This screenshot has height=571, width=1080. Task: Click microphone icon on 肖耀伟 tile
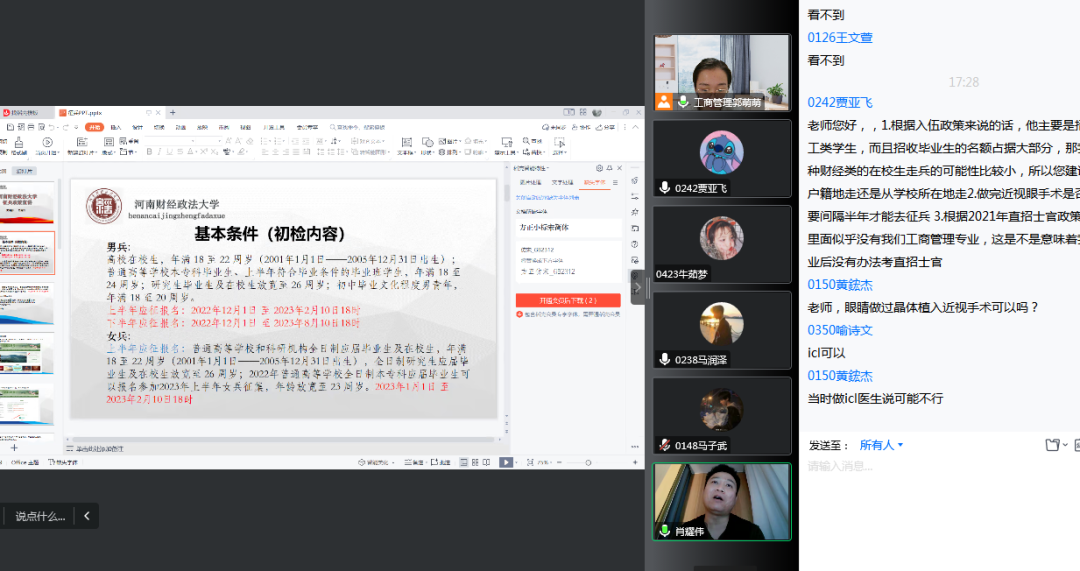(664, 531)
